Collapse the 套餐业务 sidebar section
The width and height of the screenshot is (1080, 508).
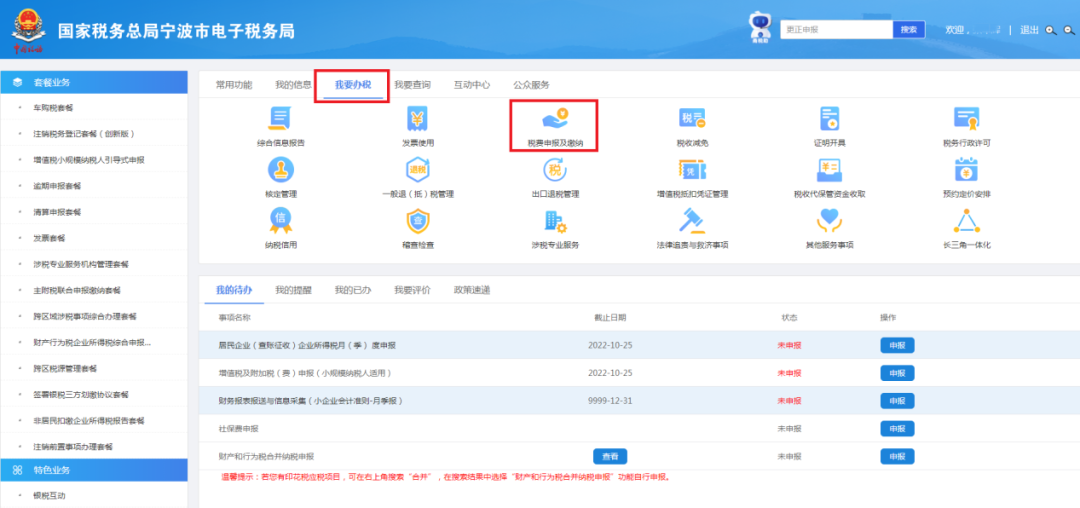[93, 82]
